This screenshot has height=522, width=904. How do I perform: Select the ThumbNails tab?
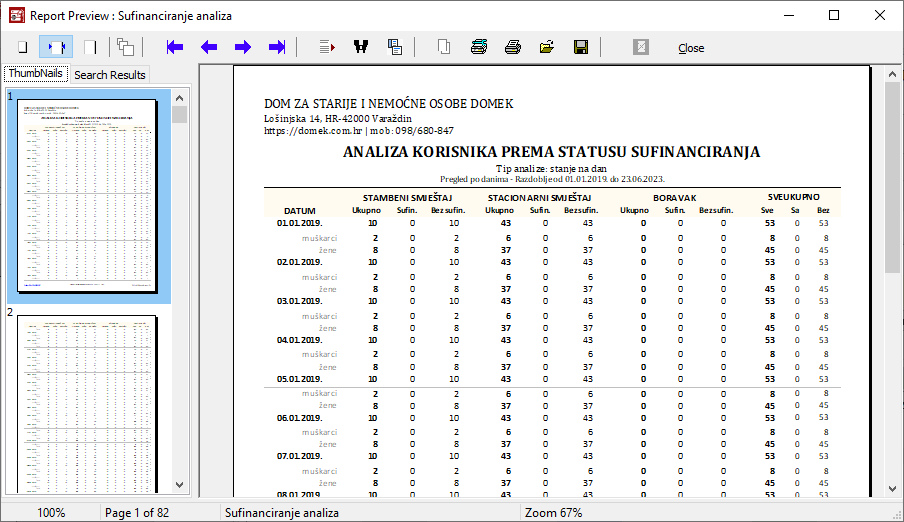35,74
